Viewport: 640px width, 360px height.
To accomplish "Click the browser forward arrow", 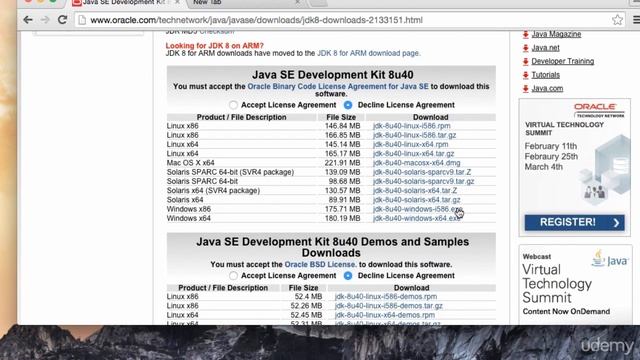I will pos(45,20).
